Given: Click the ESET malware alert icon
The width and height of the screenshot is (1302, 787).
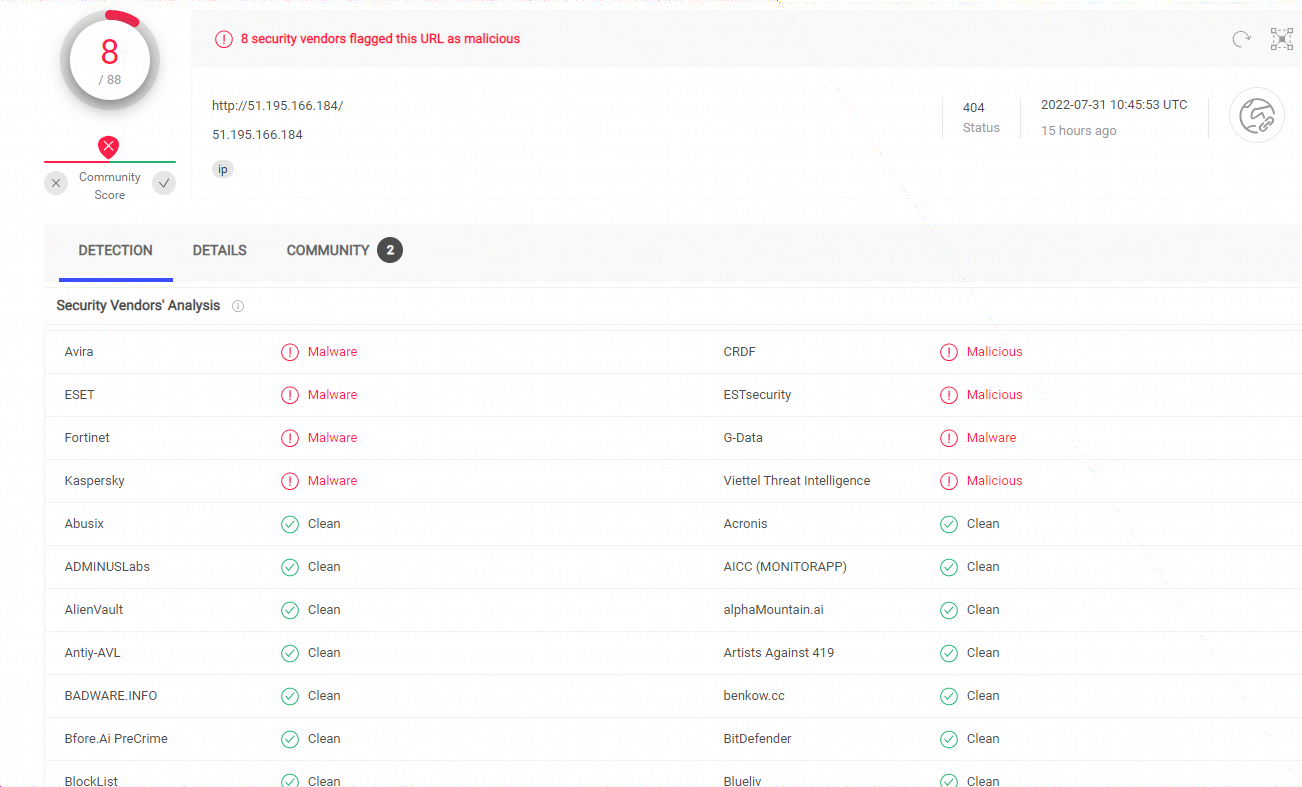Looking at the screenshot, I should (x=290, y=395).
